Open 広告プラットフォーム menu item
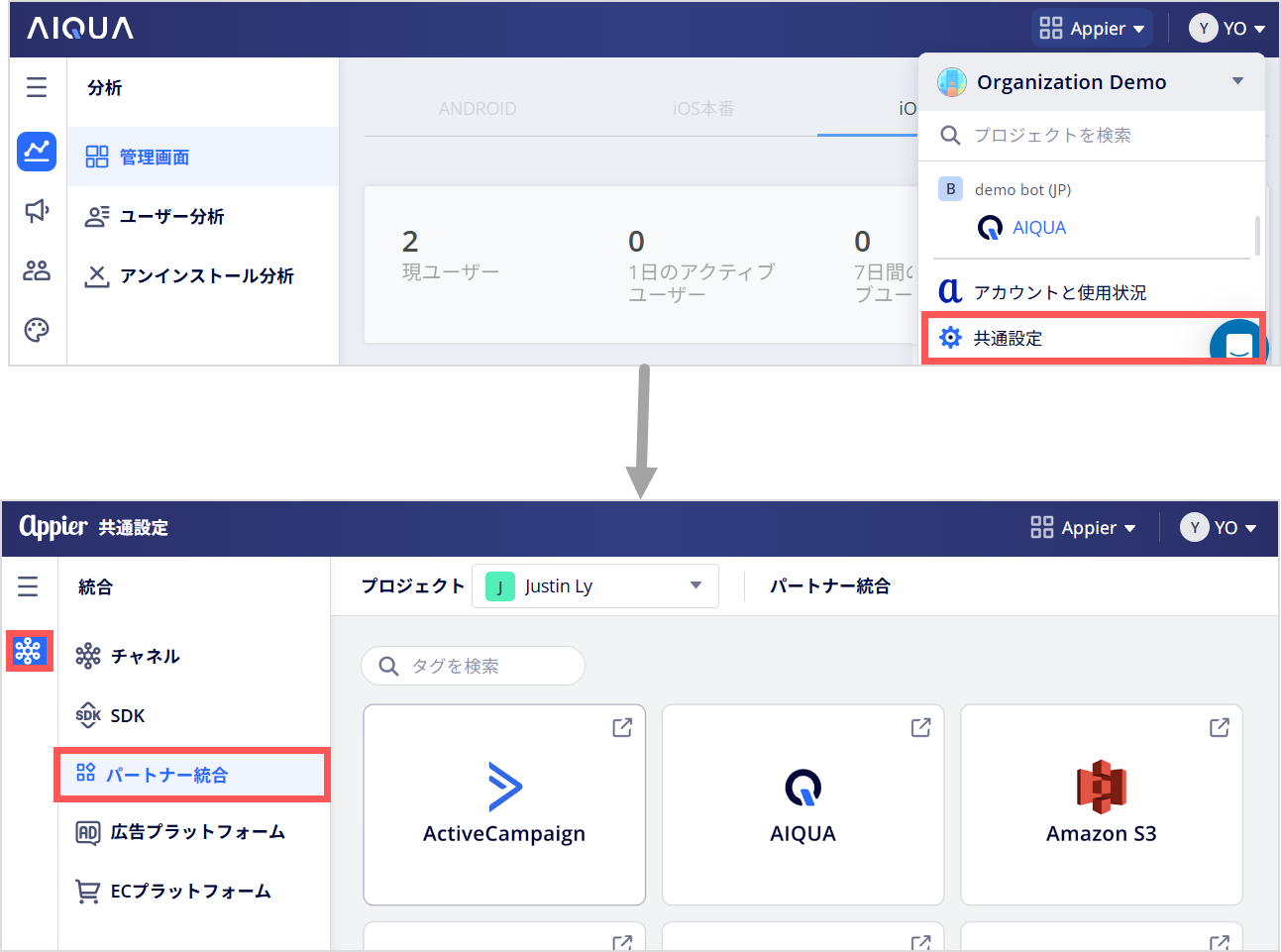Viewport: 1281px width, 952px height. click(x=193, y=832)
